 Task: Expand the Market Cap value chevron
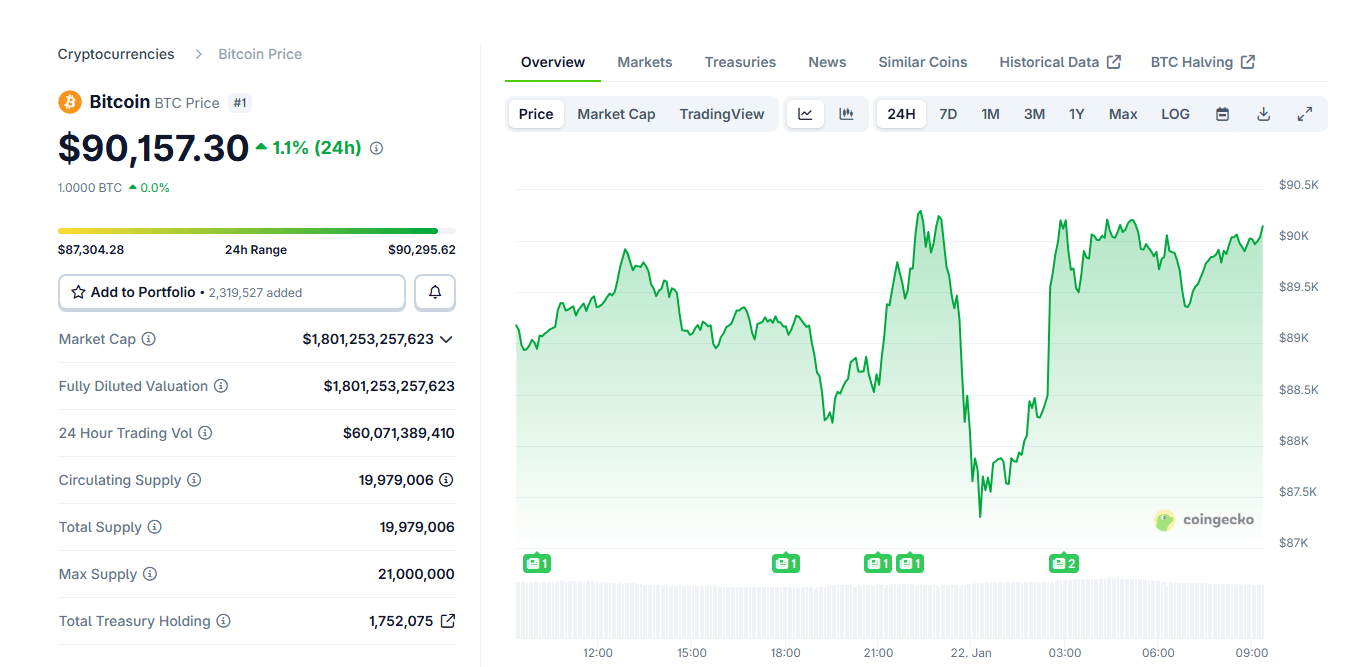(446, 340)
